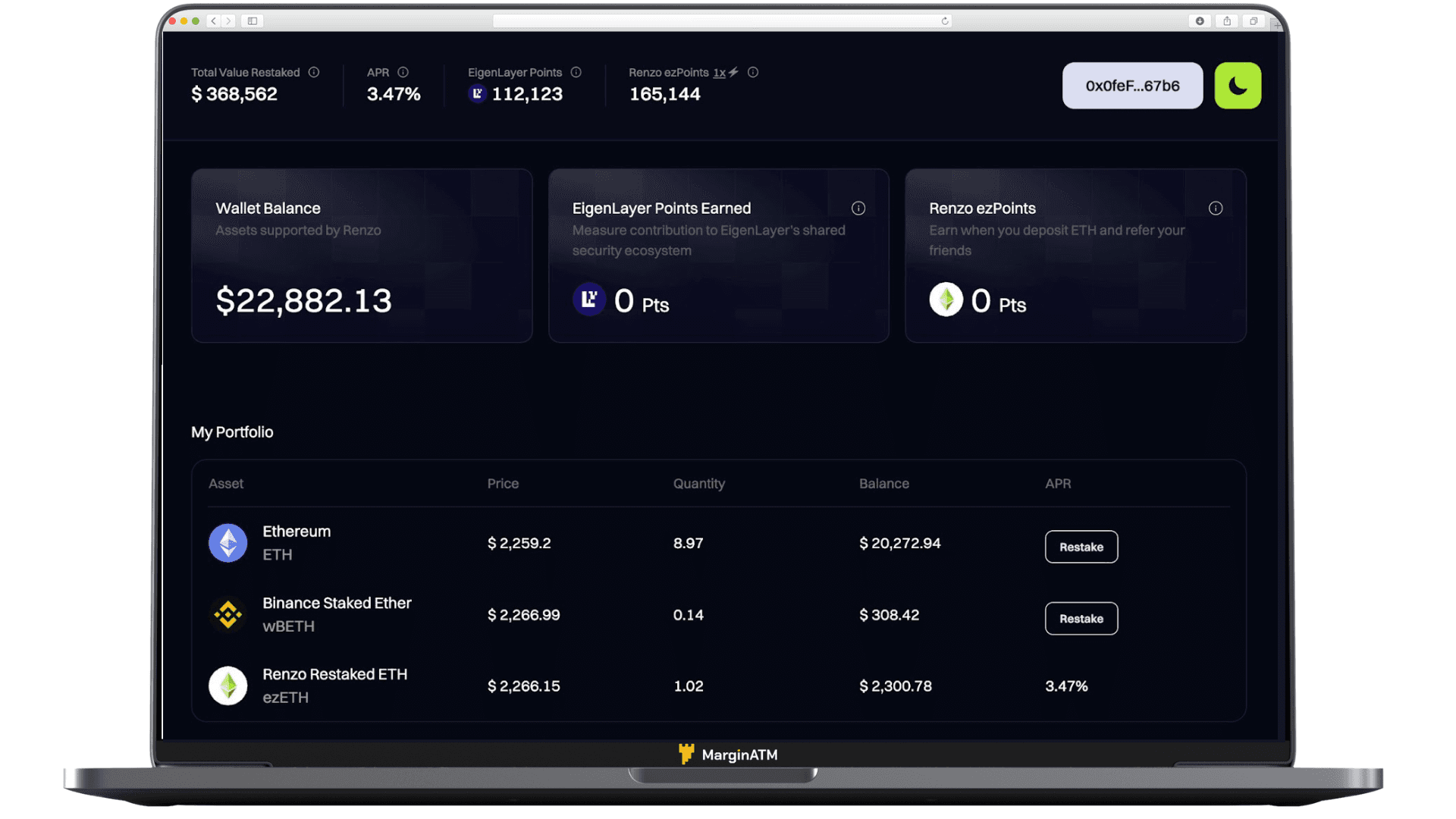The height and width of the screenshot is (819, 1456).
Task: Click the ezETH quantity 1.02
Action: pos(689,686)
